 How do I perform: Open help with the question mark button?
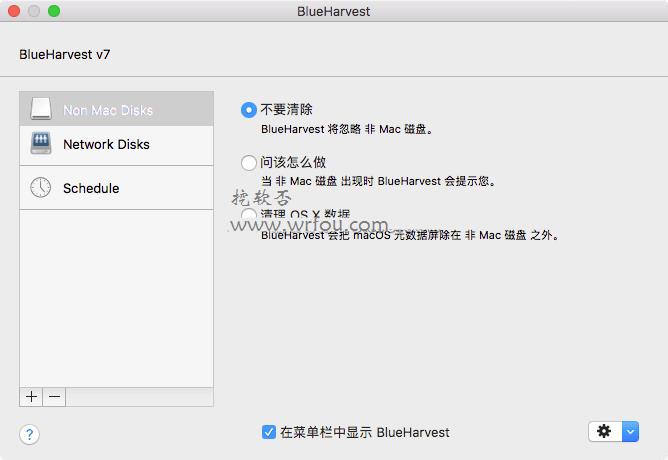point(29,434)
